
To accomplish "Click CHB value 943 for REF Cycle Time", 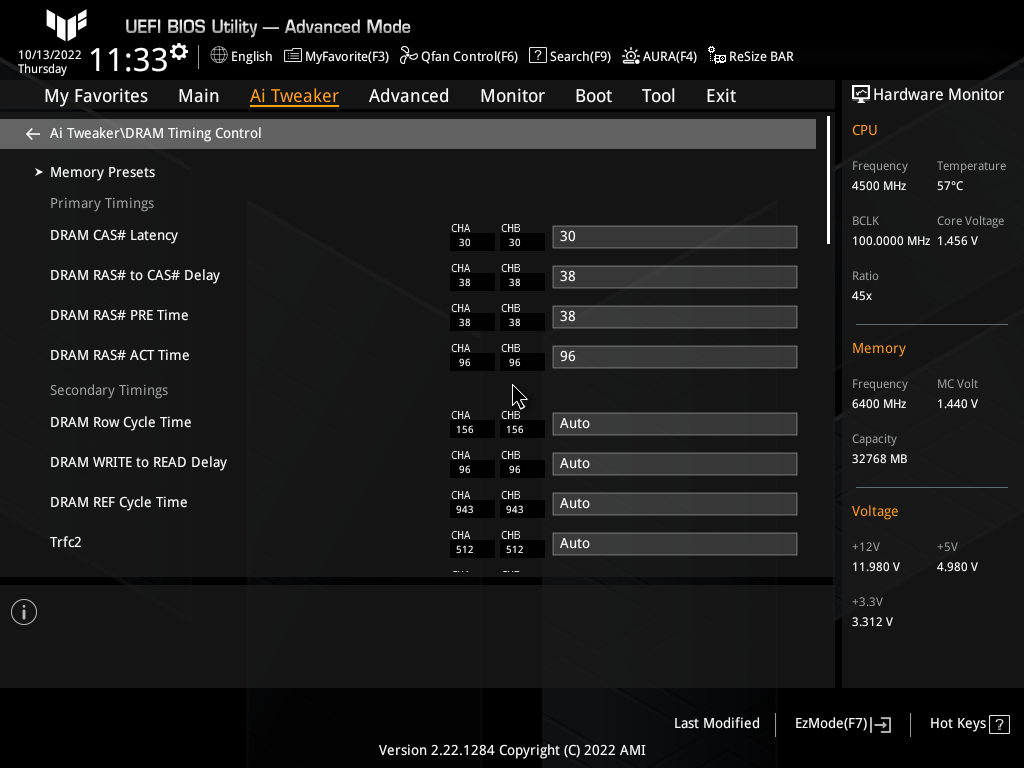I will point(515,509).
